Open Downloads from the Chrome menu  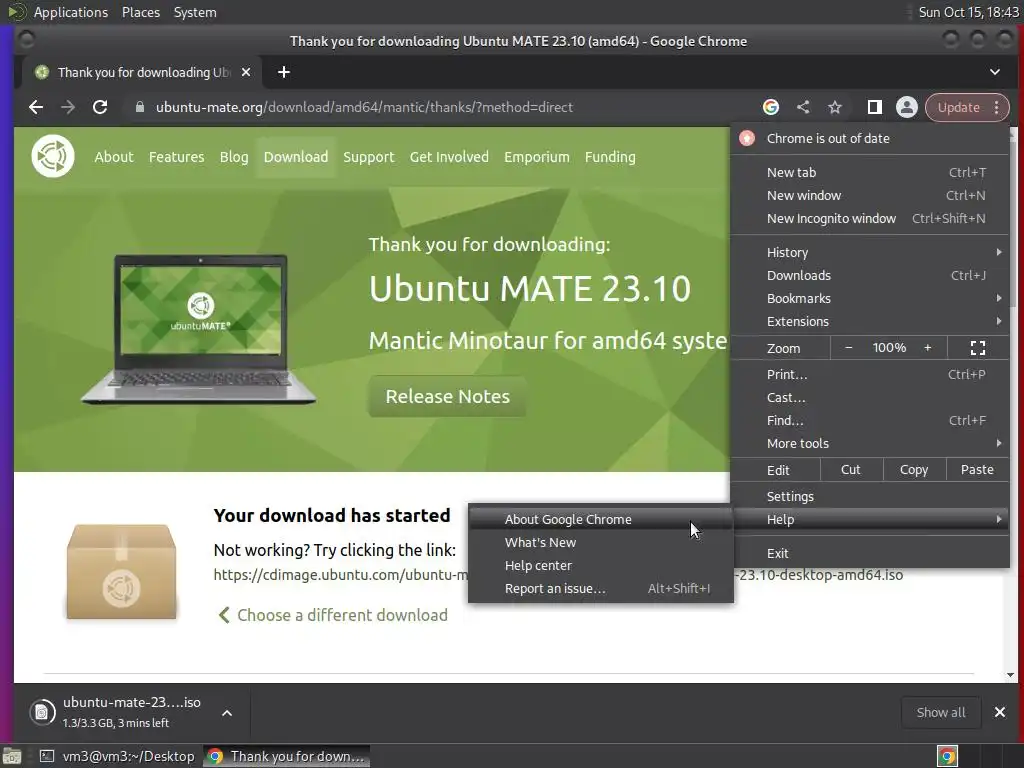[869, 276]
